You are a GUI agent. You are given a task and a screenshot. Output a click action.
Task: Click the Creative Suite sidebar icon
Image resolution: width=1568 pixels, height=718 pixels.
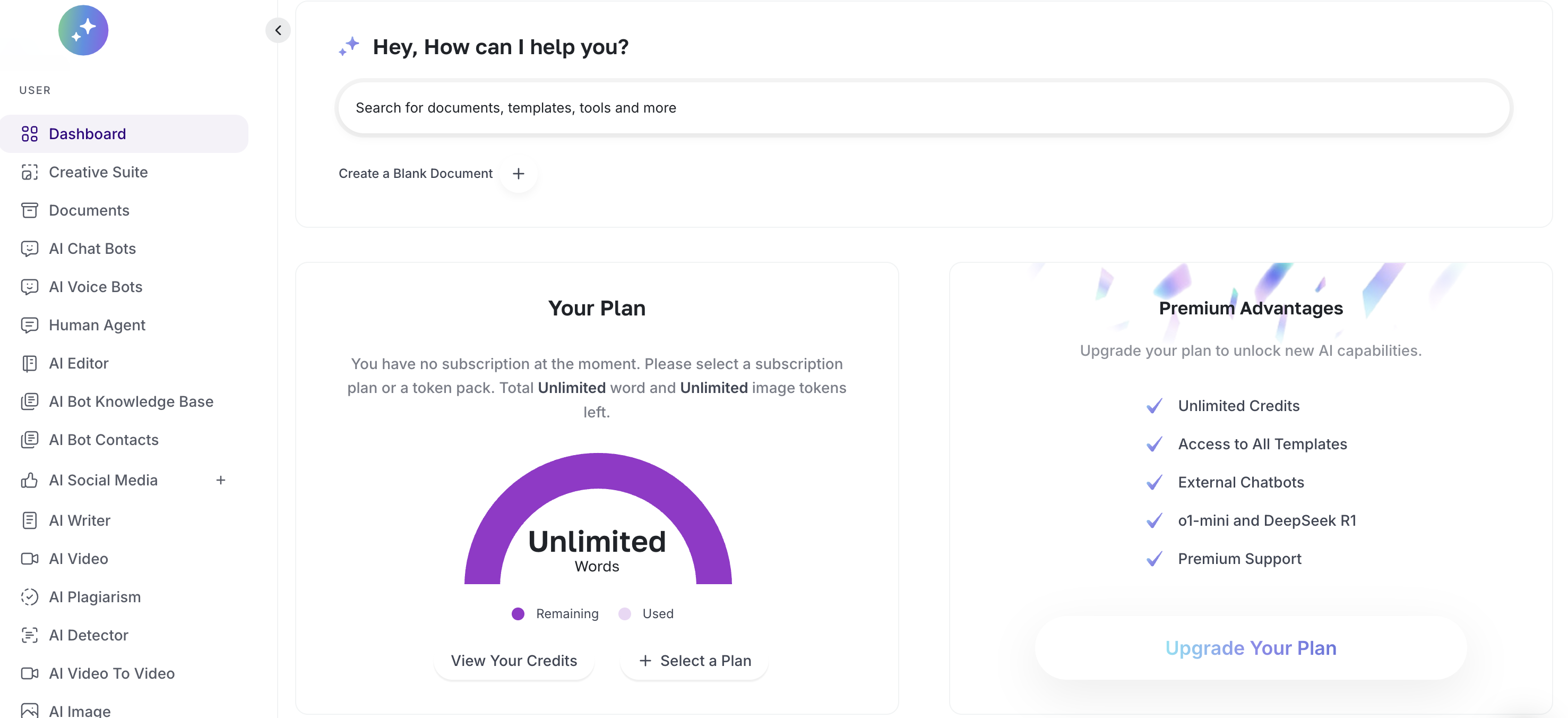29,173
